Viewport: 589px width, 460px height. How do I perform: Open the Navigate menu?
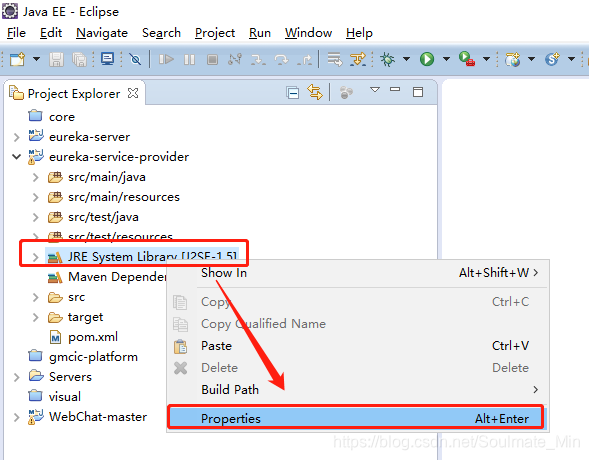pyautogui.click(x=102, y=33)
